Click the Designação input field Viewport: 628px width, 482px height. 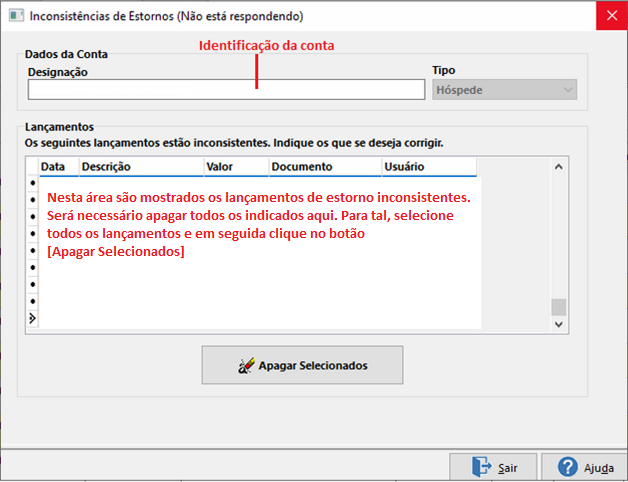pyautogui.click(x=226, y=89)
